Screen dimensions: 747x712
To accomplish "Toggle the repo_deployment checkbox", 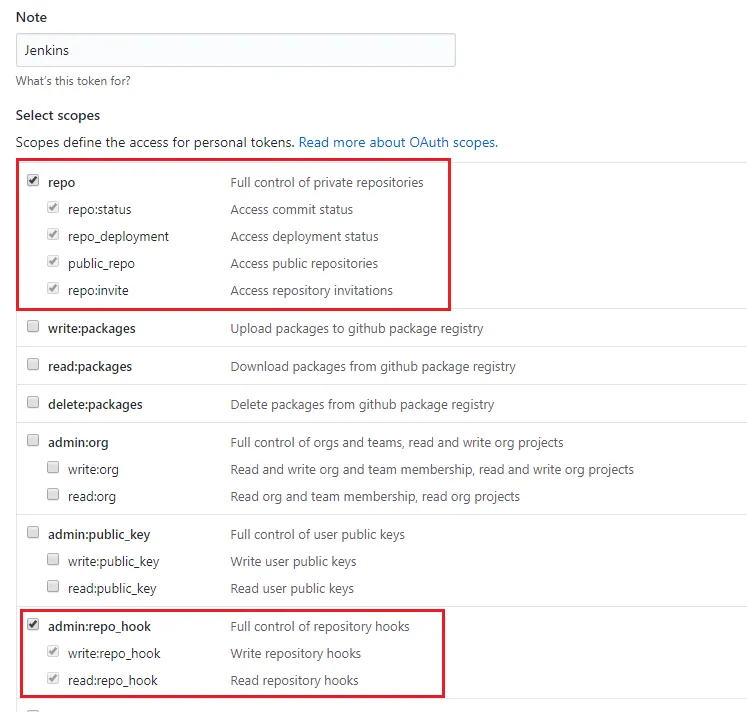I will click(53, 236).
